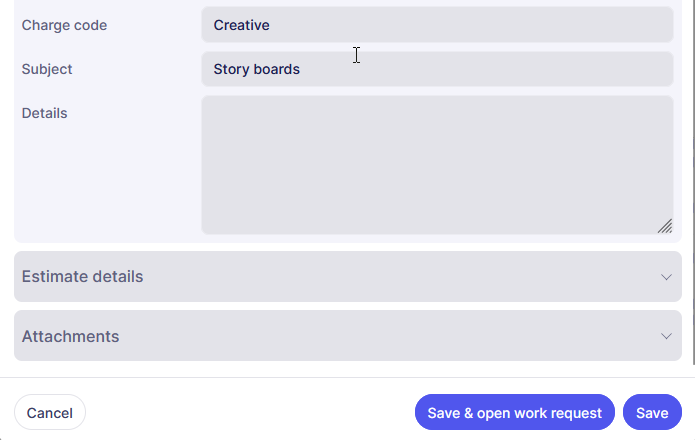Open the Estimate details section title
The image size is (695, 440).
coord(82,277)
